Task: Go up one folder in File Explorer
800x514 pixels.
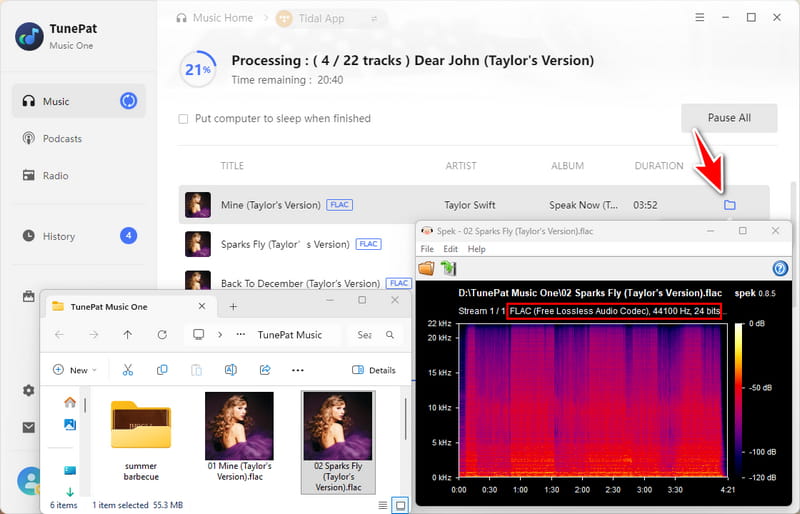Action: coord(128,335)
